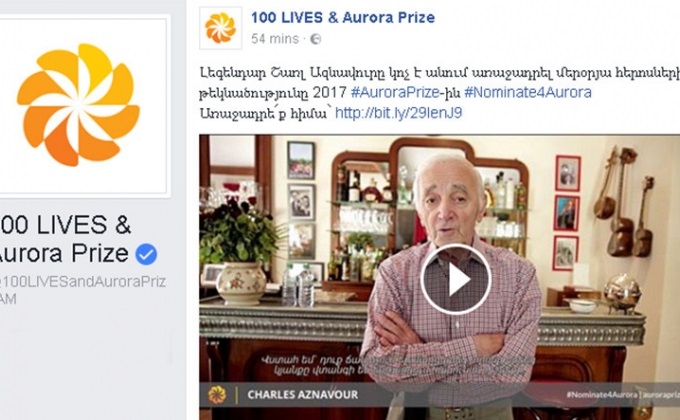The image size is (680, 420).
Task: Open the 100 LIVES & Aurora Prize post author link
Action: pos(343,17)
